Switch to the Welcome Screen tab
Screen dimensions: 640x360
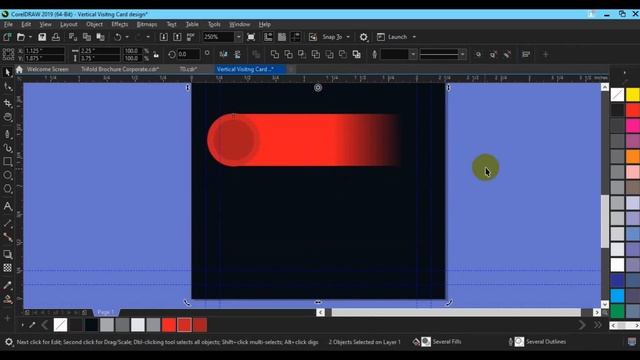point(48,69)
